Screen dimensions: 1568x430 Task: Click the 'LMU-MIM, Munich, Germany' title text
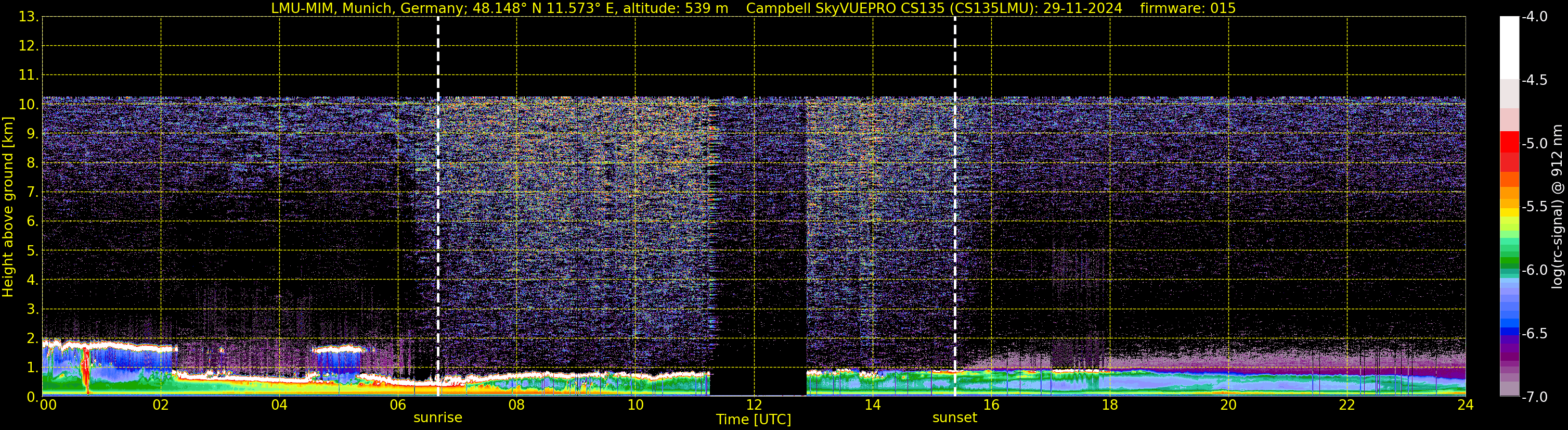(369, 8)
